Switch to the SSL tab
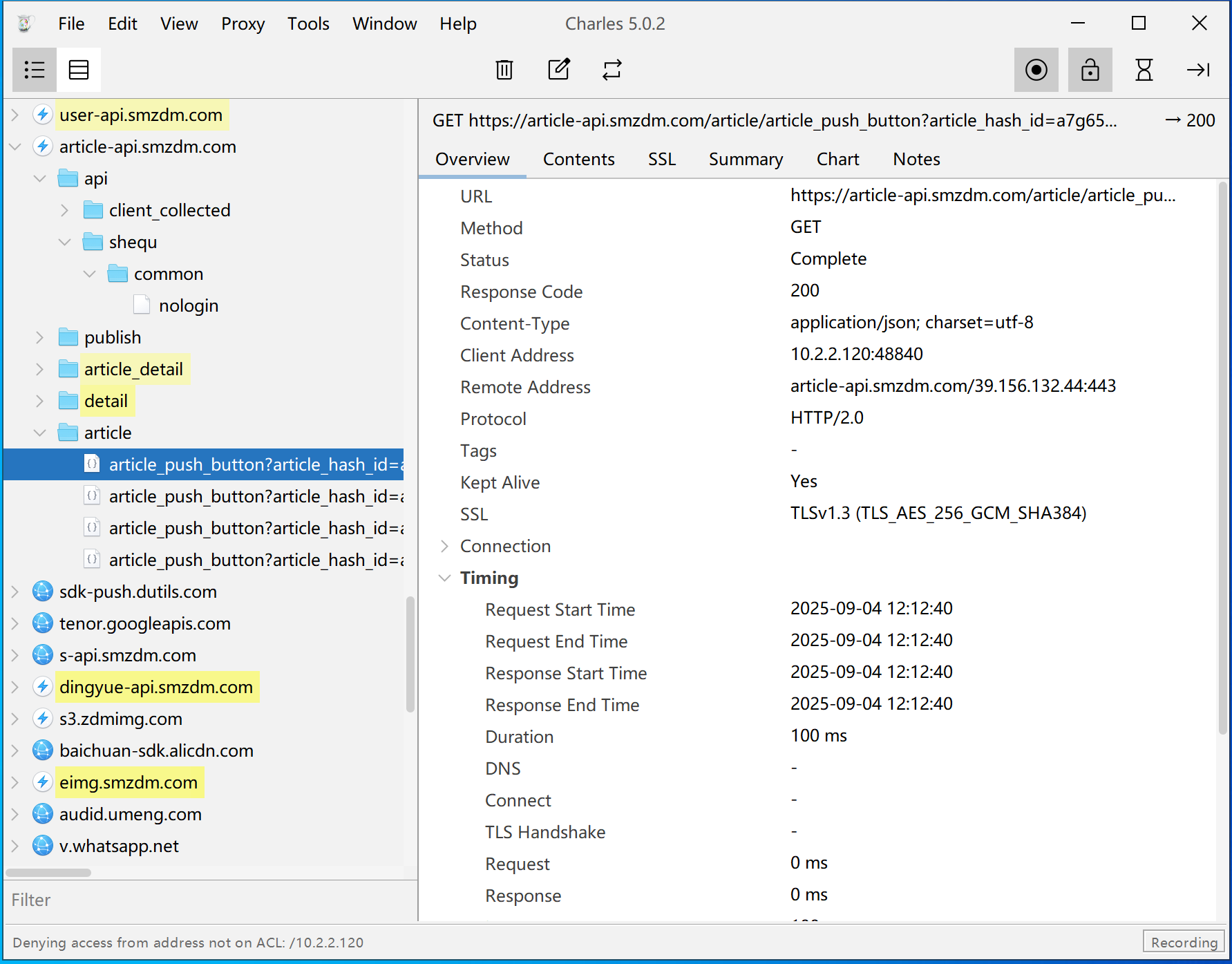1232x964 pixels. [x=662, y=160]
